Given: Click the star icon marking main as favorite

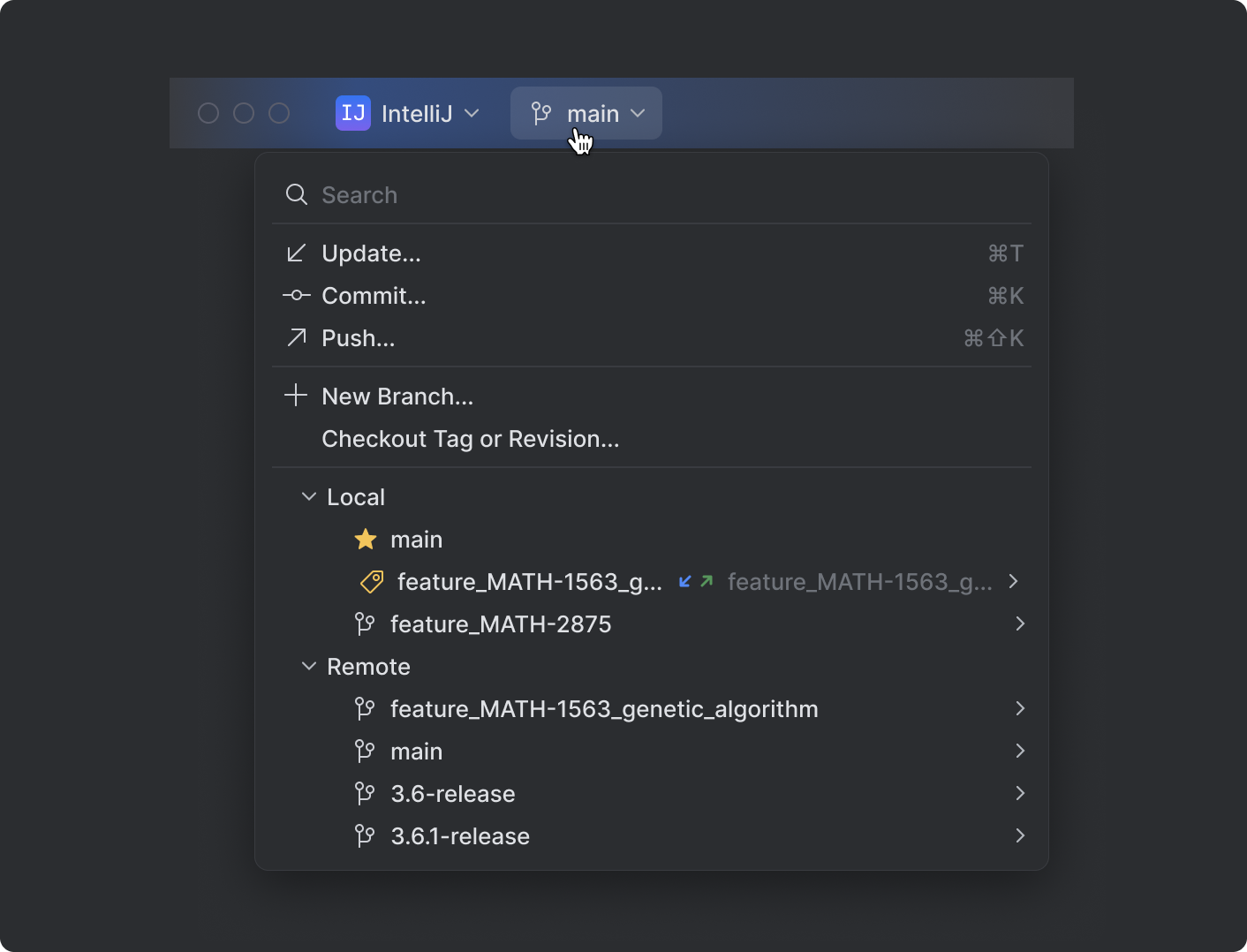Looking at the screenshot, I should [x=365, y=539].
